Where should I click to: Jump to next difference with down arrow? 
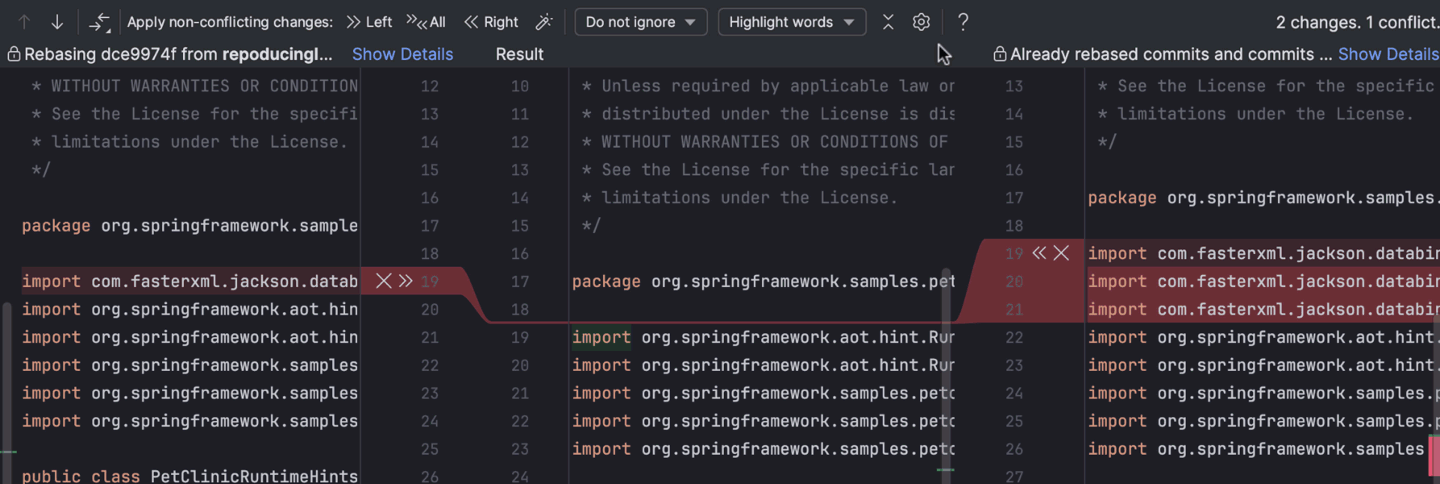click(57, 22)
